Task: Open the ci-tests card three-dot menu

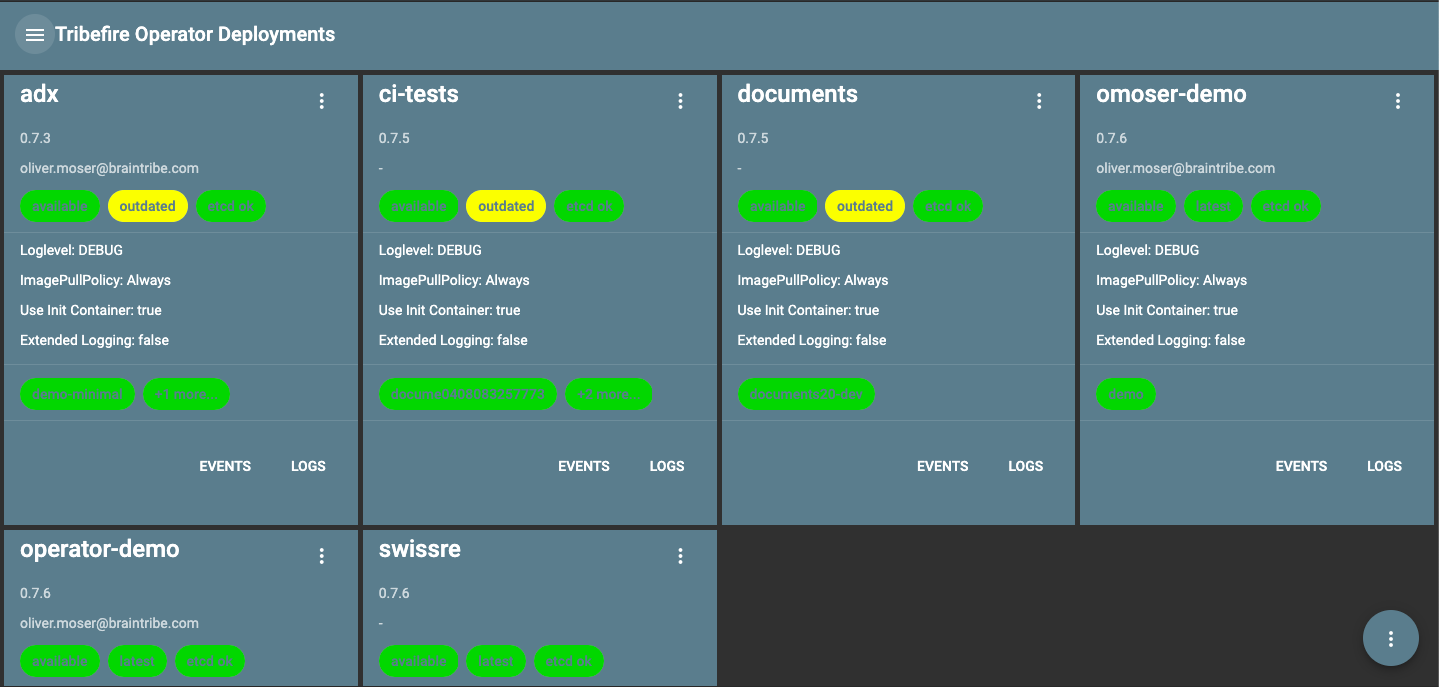Action: tap(680, 101)
